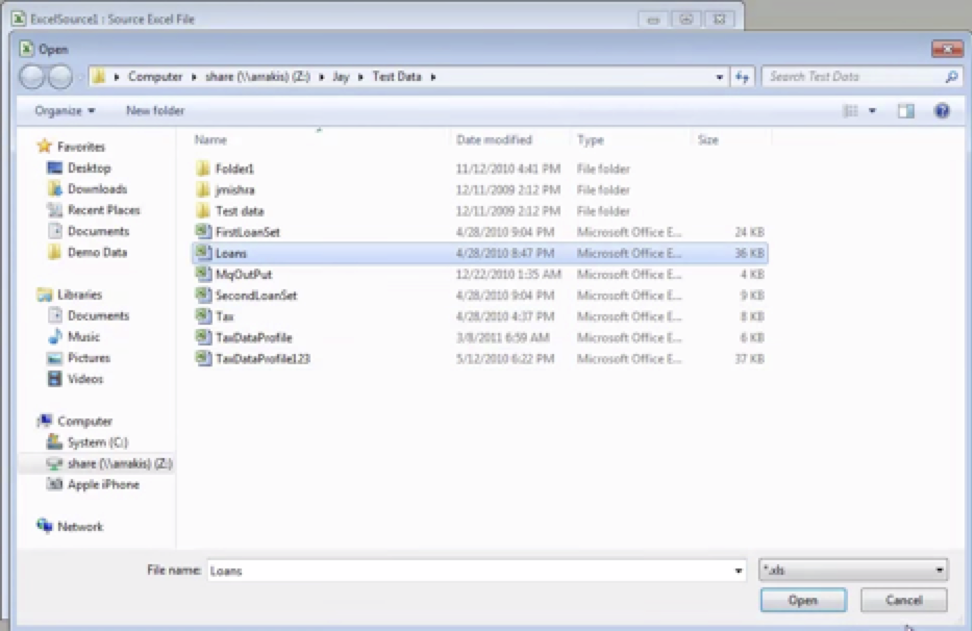This screenshot has height=631, width=972.
Task: Click the Help question mark icon
Action: pos(941,111)
